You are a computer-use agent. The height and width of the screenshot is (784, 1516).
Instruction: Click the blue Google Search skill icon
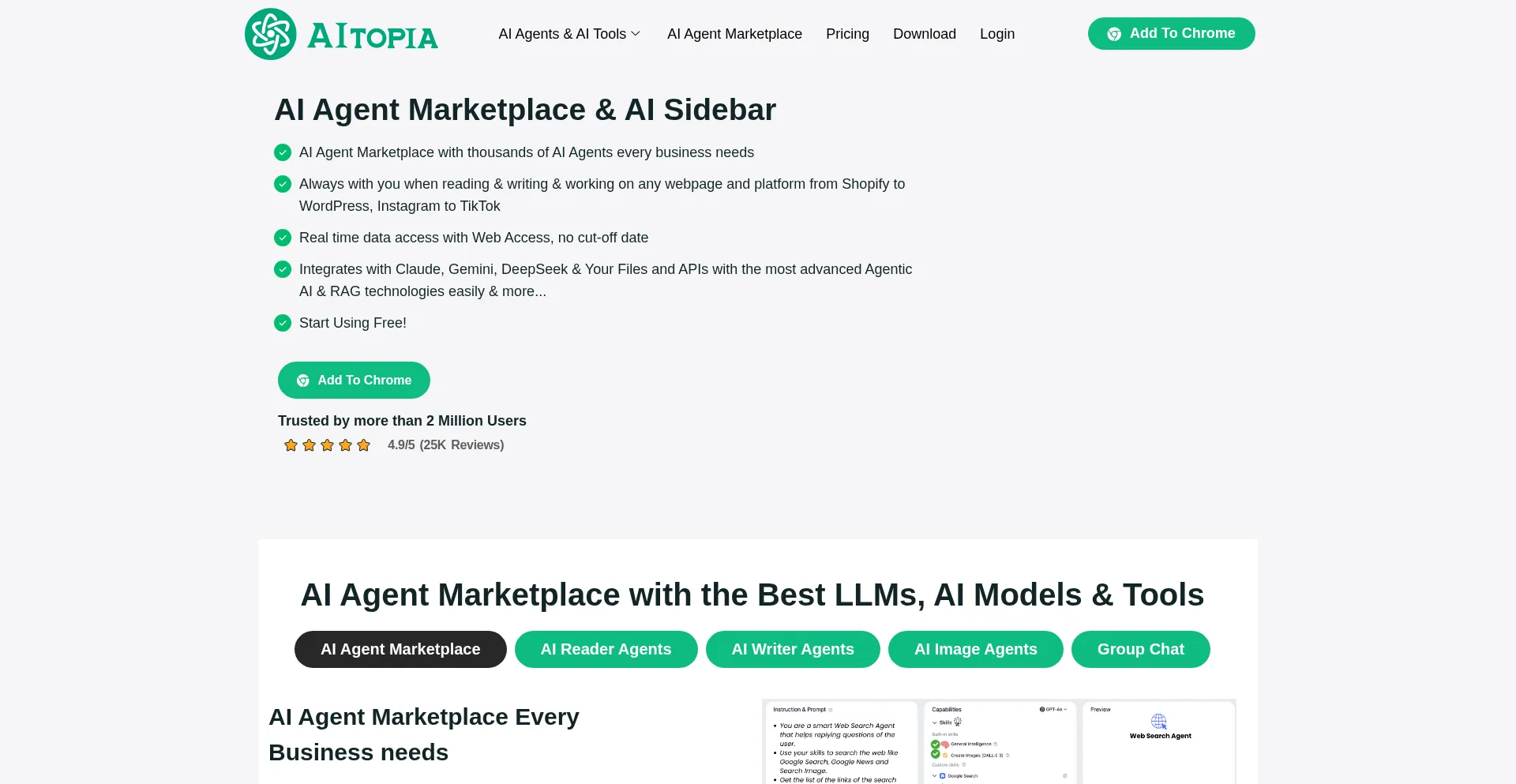(x=942, y=776)
